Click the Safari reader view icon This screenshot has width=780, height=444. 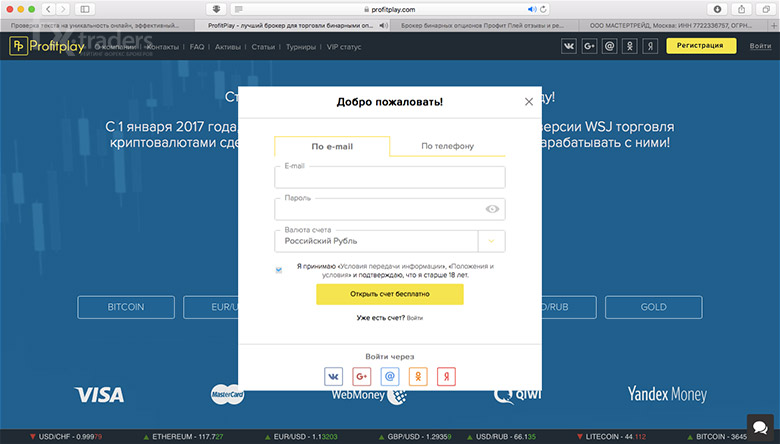[239, 9]
